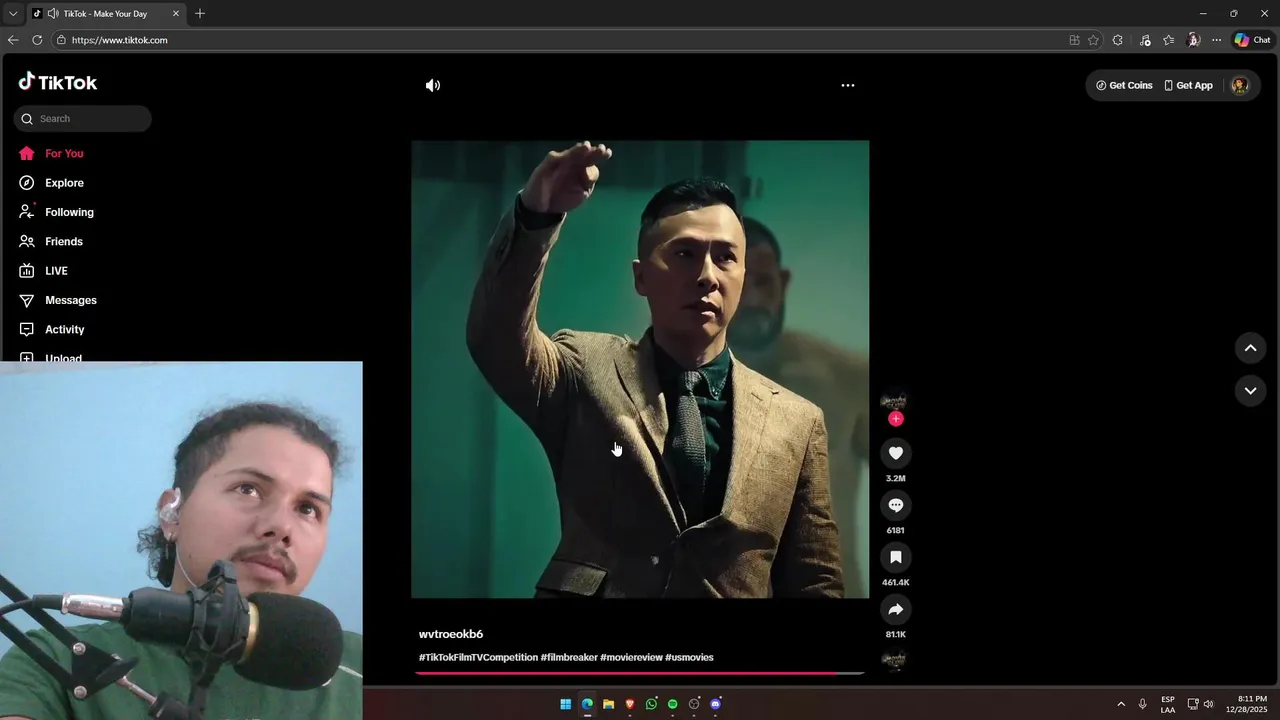The width and height of the screenshot is (1280, 720).
Task: Open the LIVE section
Action: pos(44,271)
